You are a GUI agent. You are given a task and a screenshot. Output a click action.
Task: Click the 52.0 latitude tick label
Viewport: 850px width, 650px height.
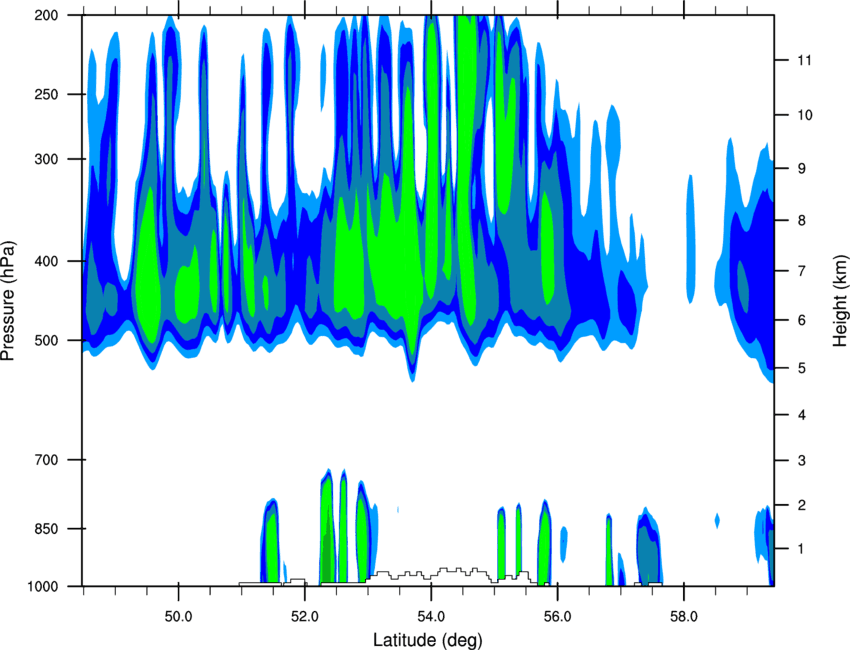pos(305,617)
